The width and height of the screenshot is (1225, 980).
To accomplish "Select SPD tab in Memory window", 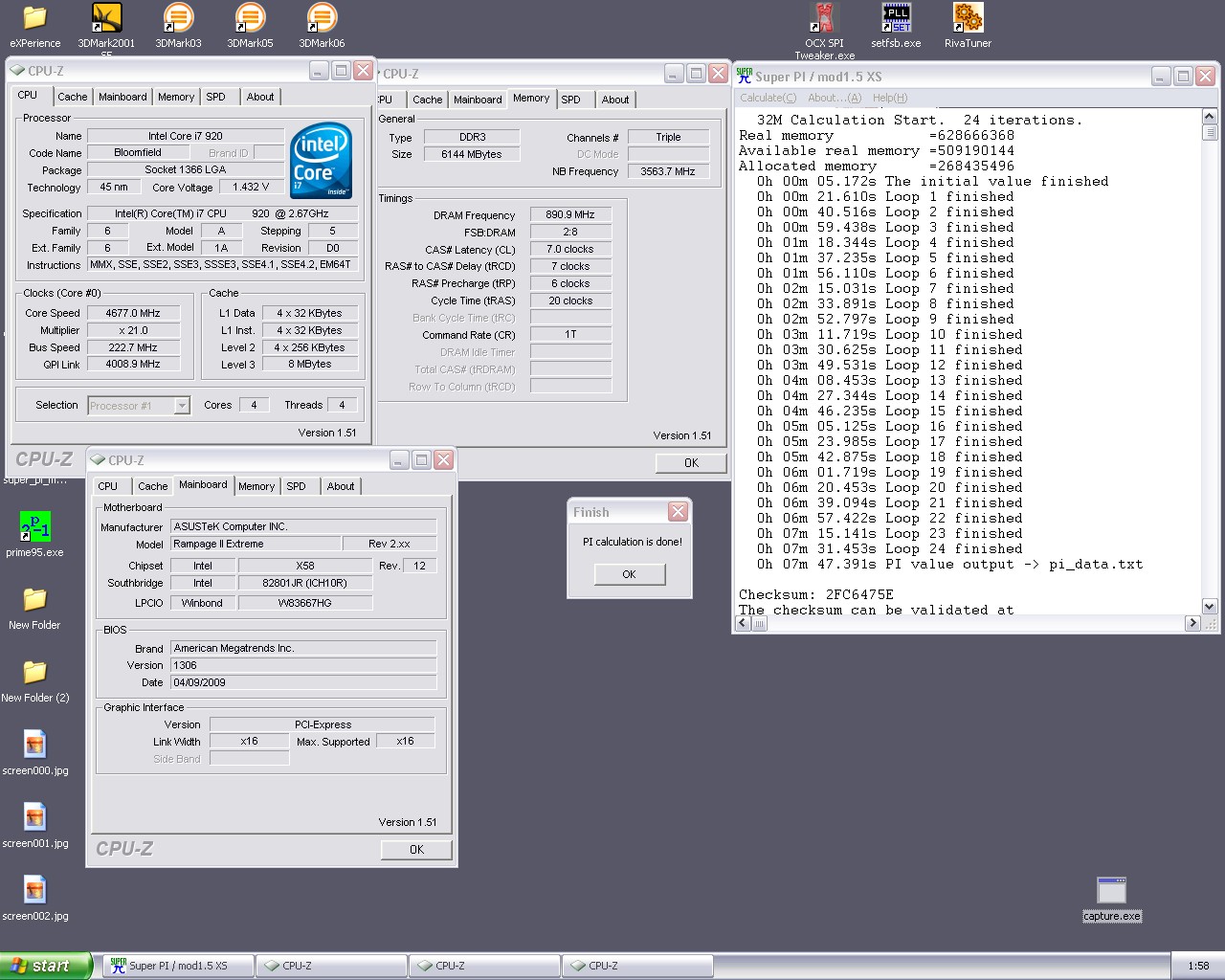I will (x=570, y=100).
